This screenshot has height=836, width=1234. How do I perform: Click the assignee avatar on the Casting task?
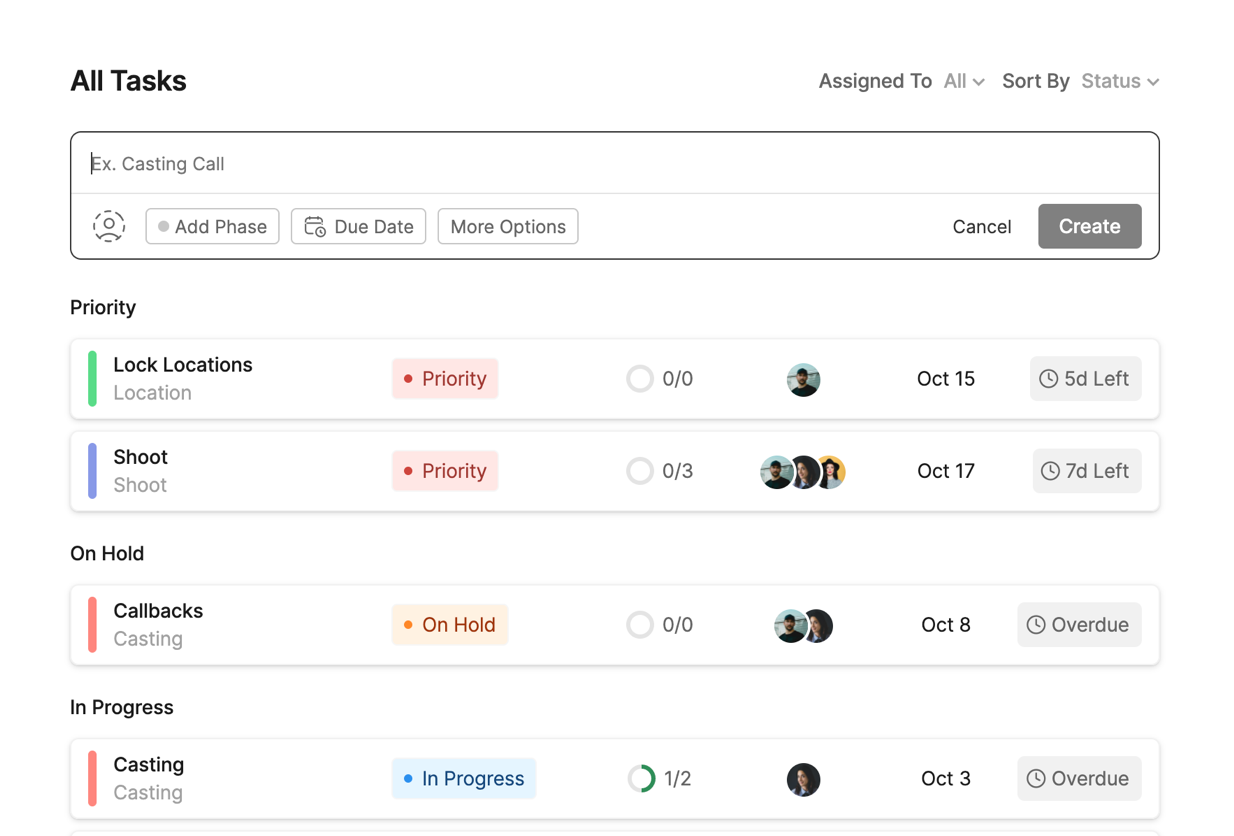pyautogui.click(x=803, y=779)
